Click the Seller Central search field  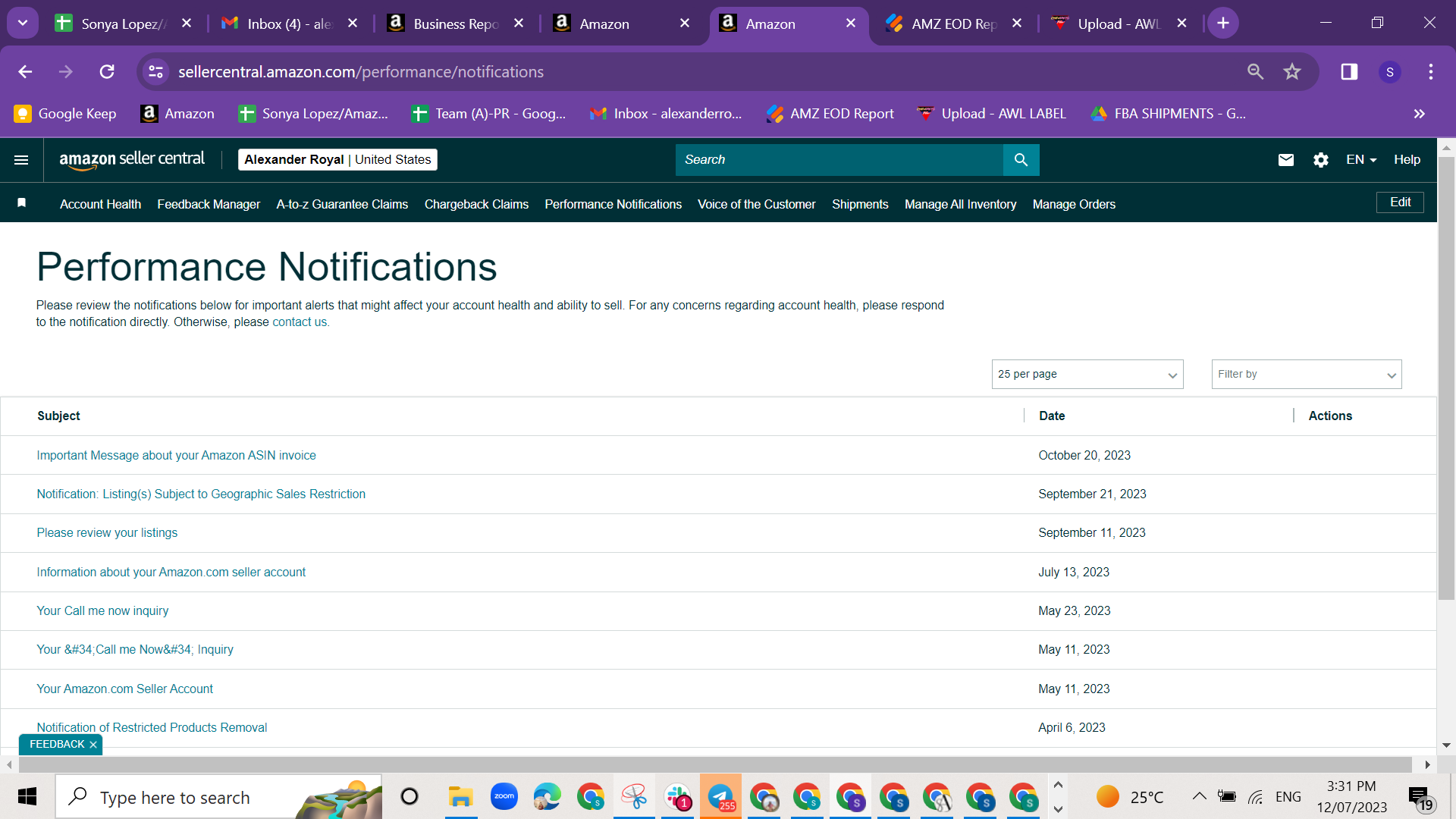coord(839,160)
